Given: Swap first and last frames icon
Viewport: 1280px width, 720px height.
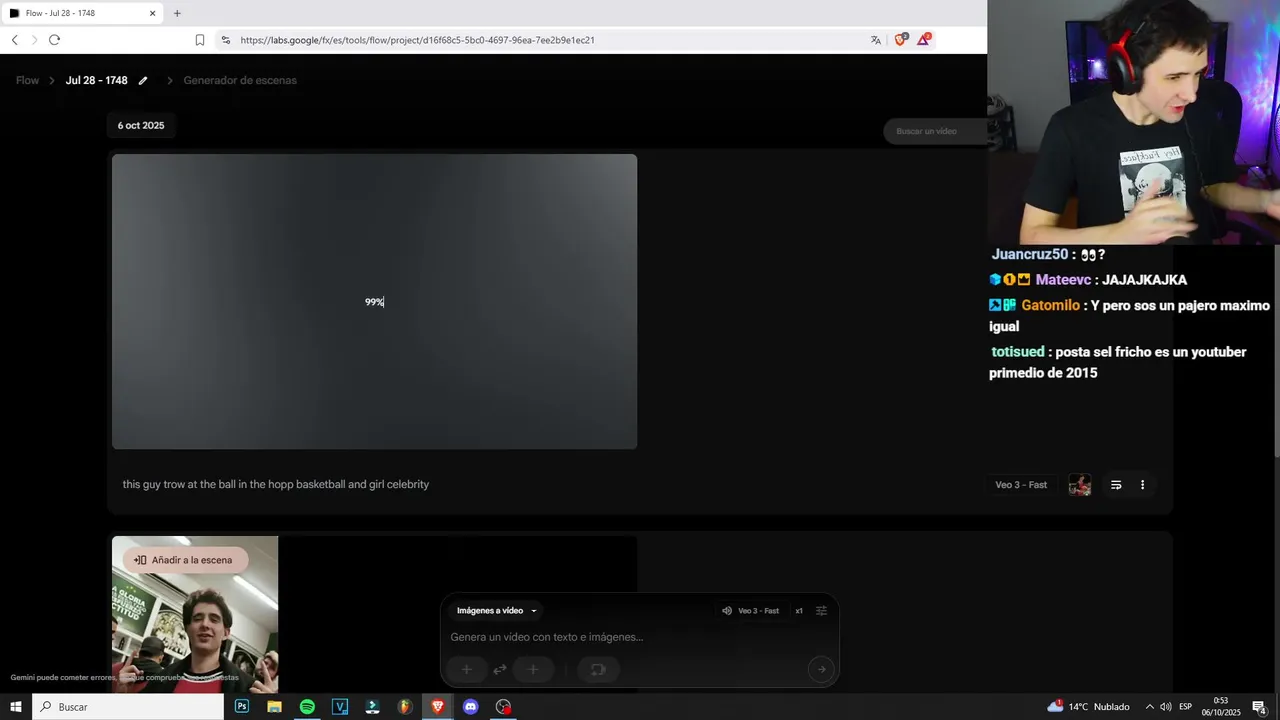Looking at the screenshot, I should point(500,670).
